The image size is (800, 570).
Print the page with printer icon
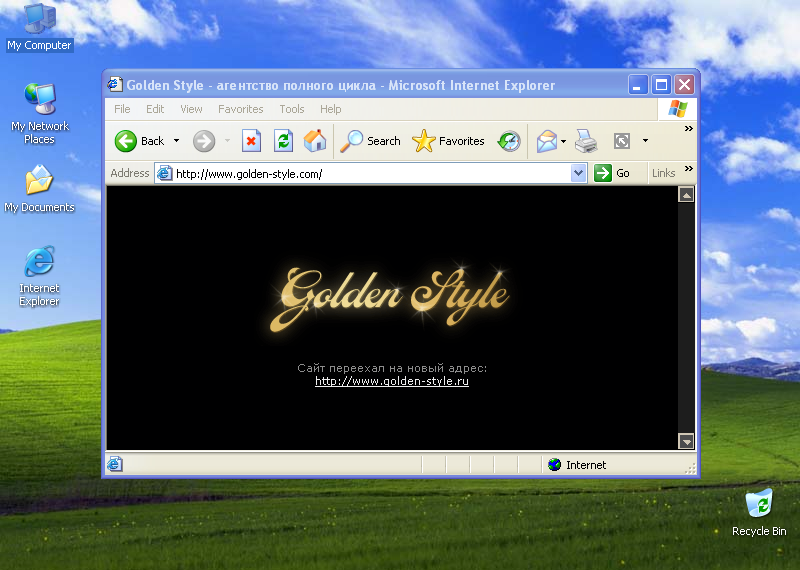586,141
